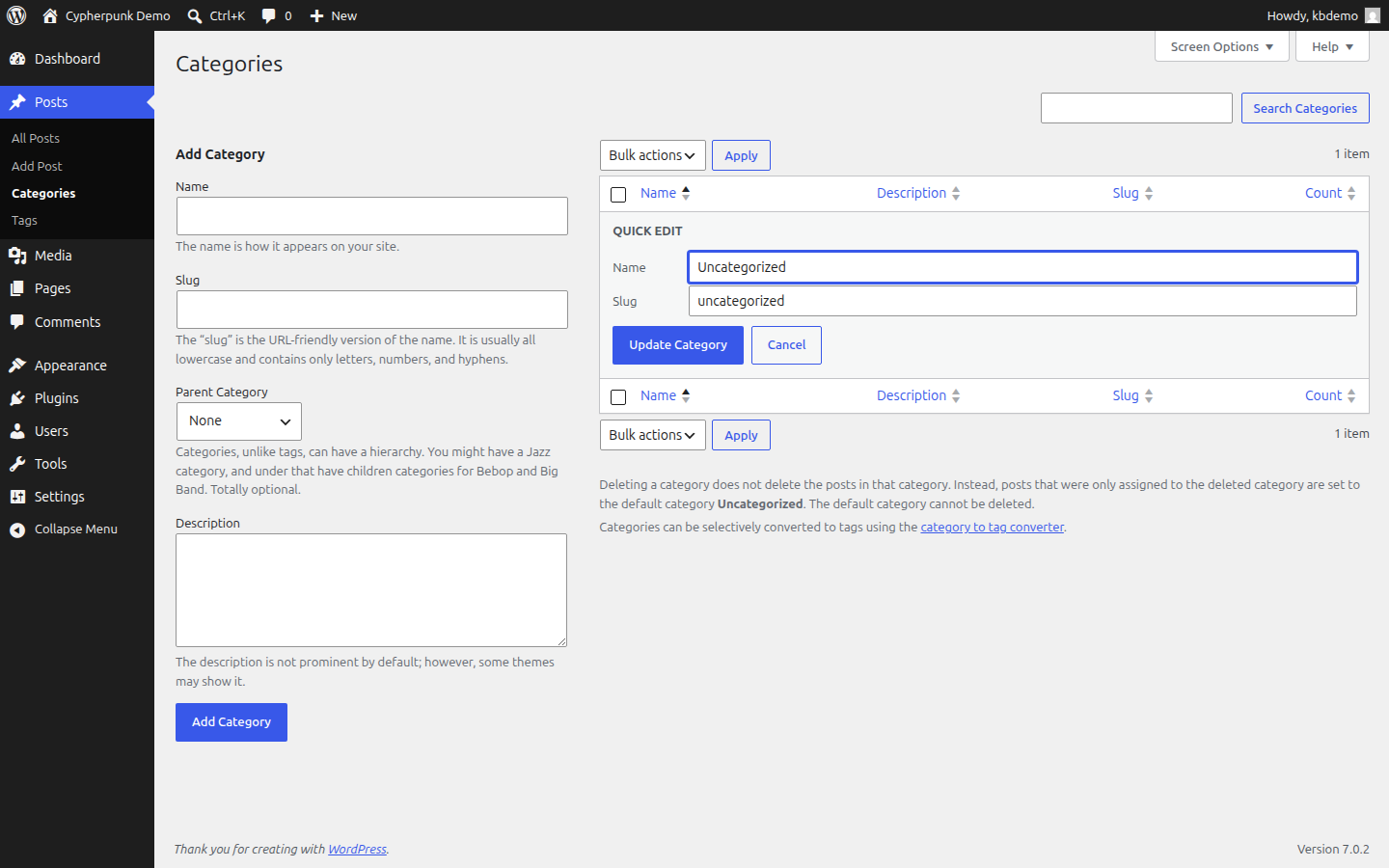The width and height of the screenshot is (1389, 868).
Task: Click sort arrows beside bottom Slug column
Action: (1149, 395)
